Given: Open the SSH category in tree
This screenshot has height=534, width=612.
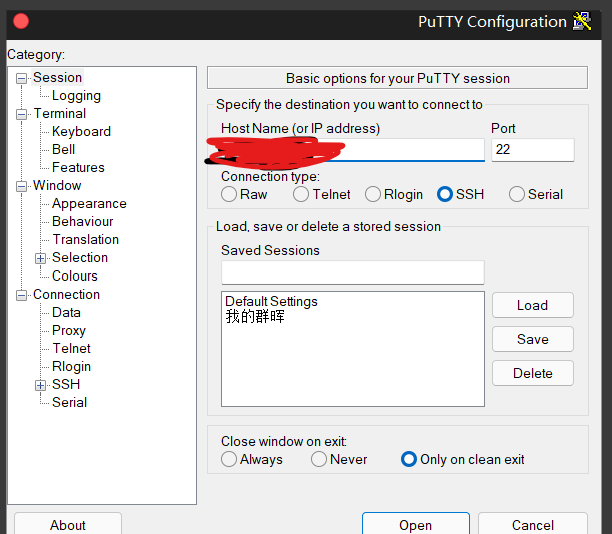Looking at the screenshot, I should (x=66, y=384).
